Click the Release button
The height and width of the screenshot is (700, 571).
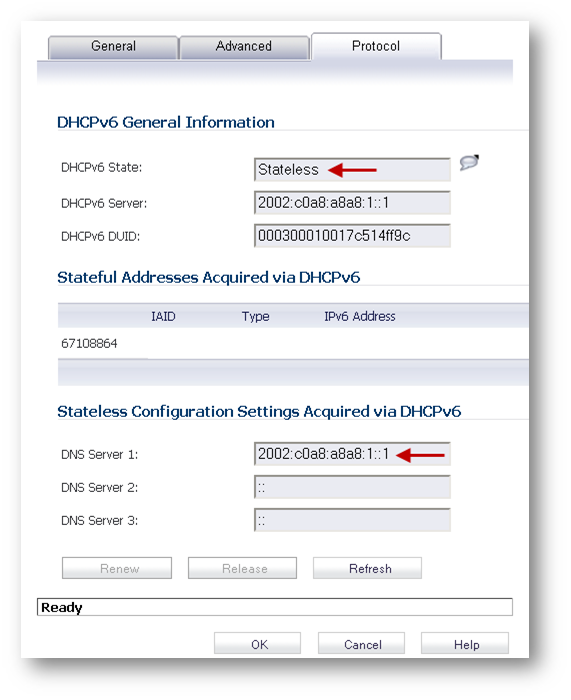242,568
